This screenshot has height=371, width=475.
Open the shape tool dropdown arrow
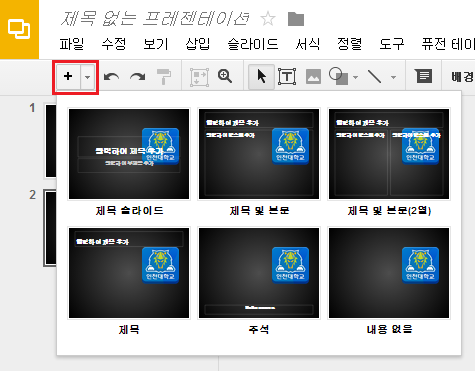(356, 77)
